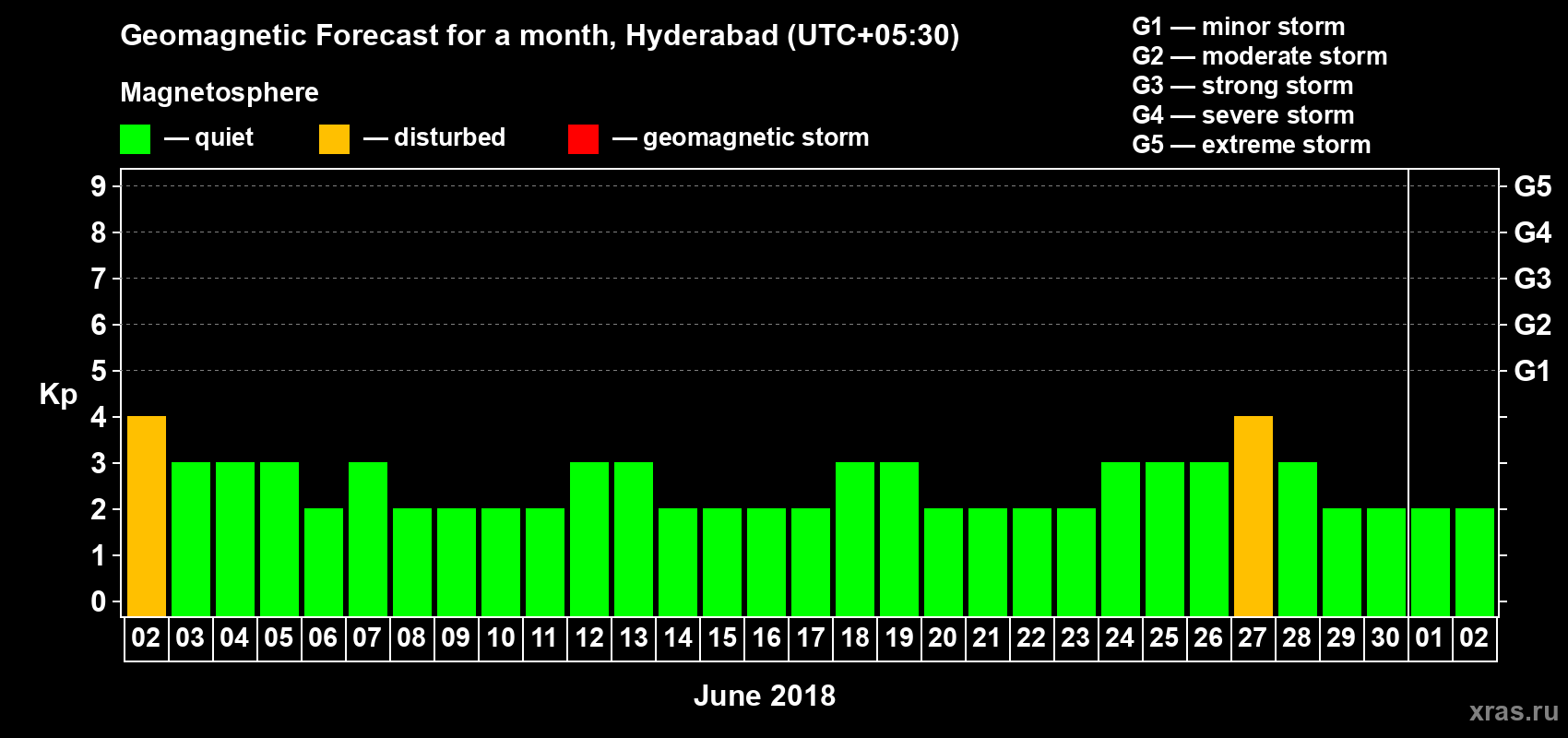
Task: Click the date label 10 on x-axis
Action: coord(500,638)
